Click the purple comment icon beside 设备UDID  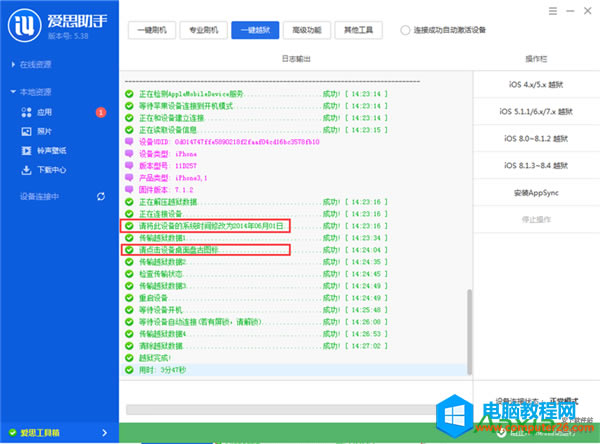click(129, 142)
